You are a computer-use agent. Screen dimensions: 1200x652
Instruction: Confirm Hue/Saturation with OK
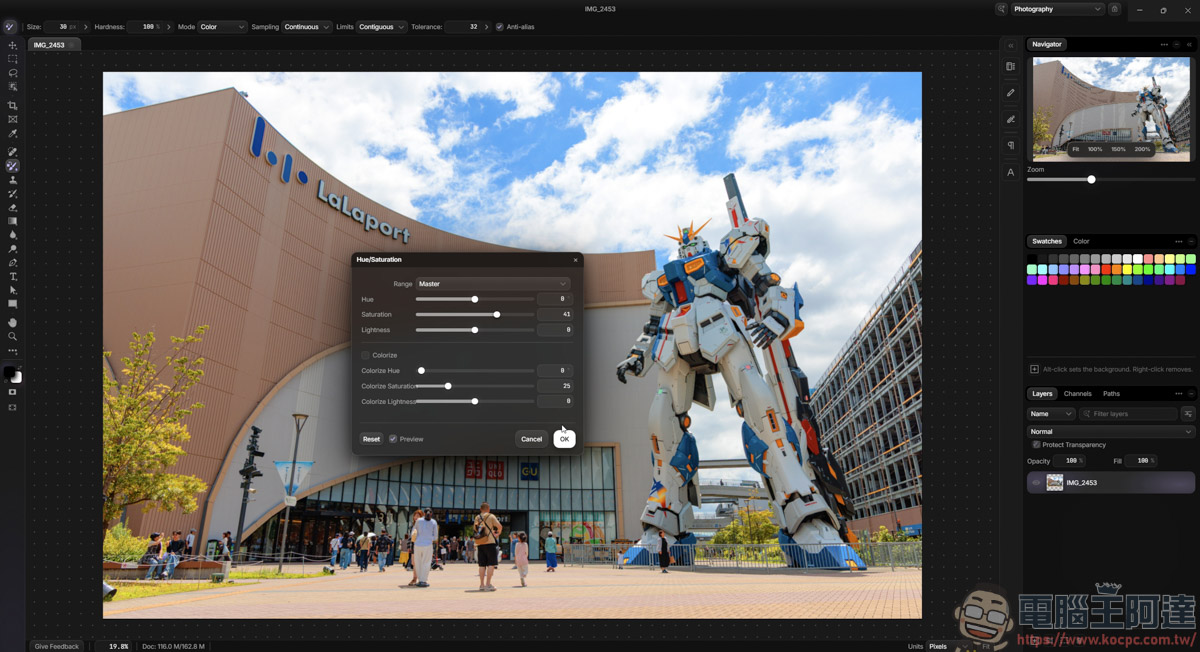(x=564, y=439)
